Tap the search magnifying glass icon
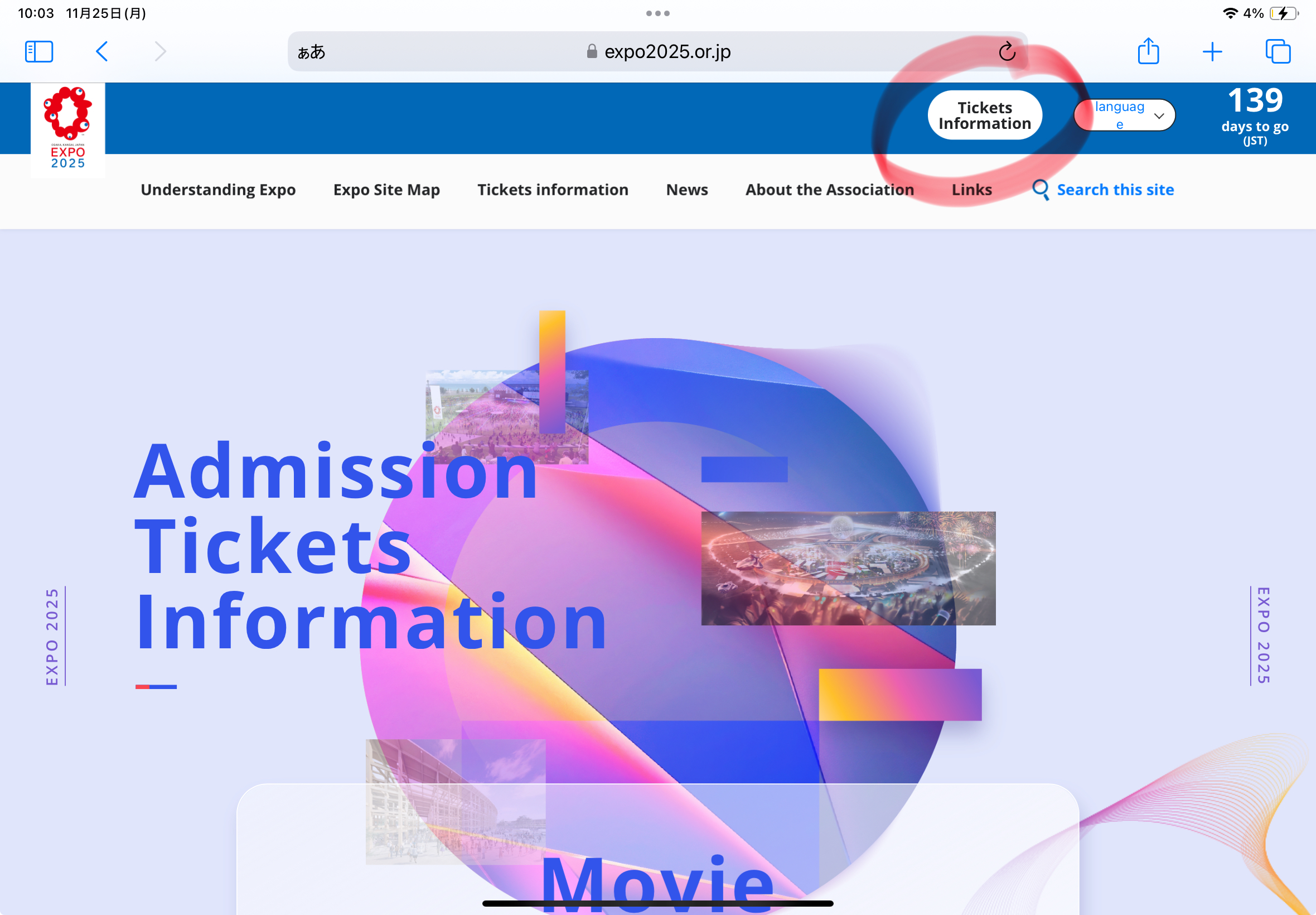Viewport: 1316px width, 915px height. (x=1040, y=189)
